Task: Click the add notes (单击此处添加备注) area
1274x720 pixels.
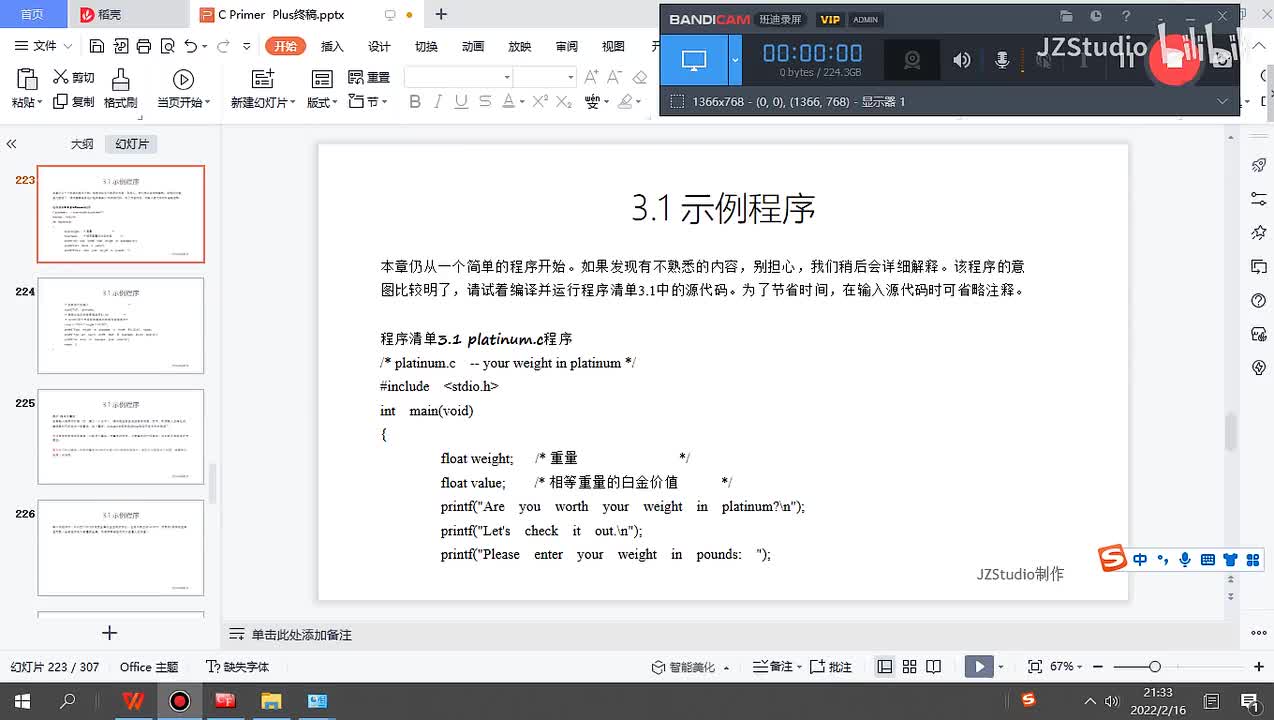Action: 302,635
